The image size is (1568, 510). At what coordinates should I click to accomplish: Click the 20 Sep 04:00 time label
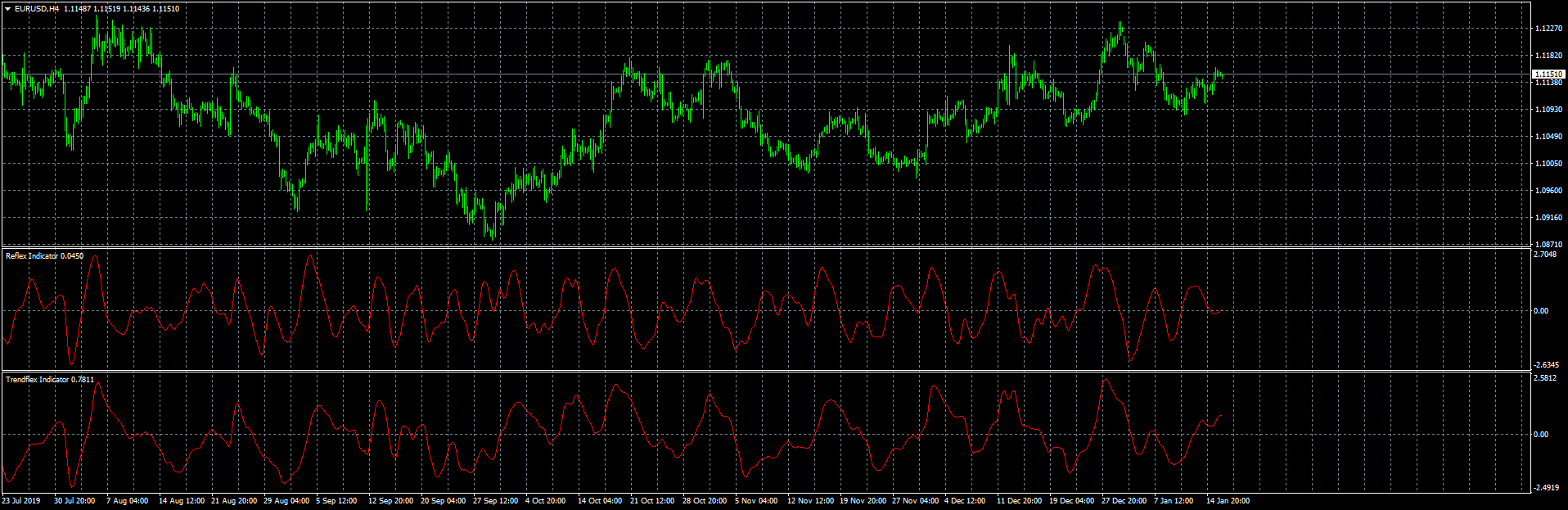tap(444, 501)
